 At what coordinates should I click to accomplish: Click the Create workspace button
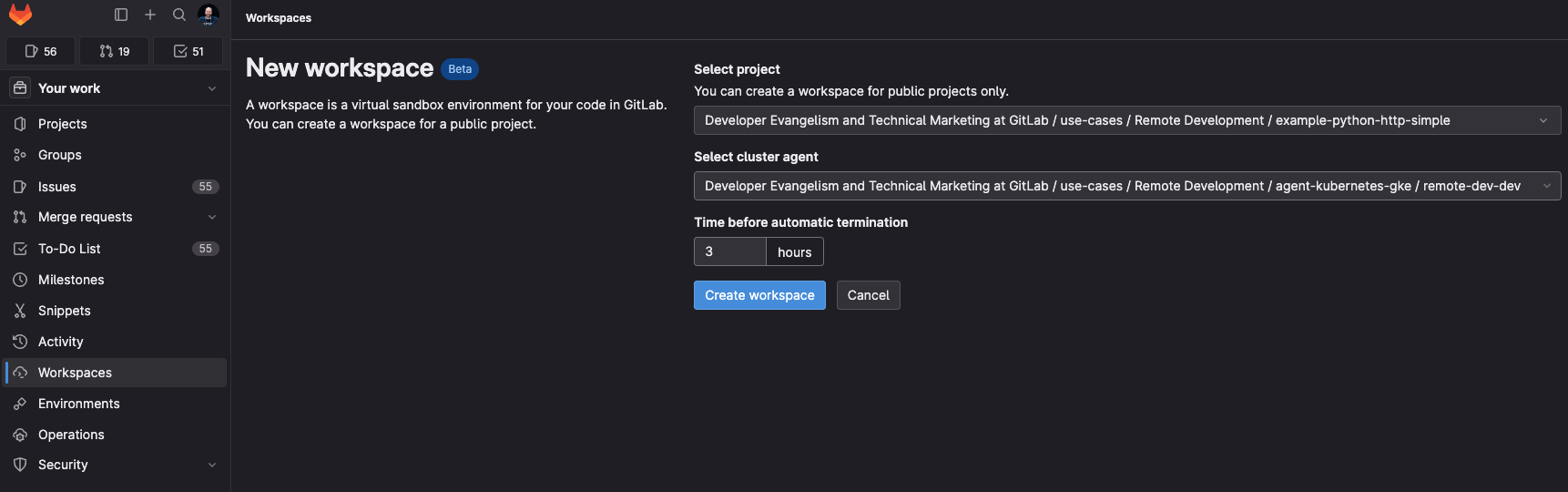pos(759,295)
